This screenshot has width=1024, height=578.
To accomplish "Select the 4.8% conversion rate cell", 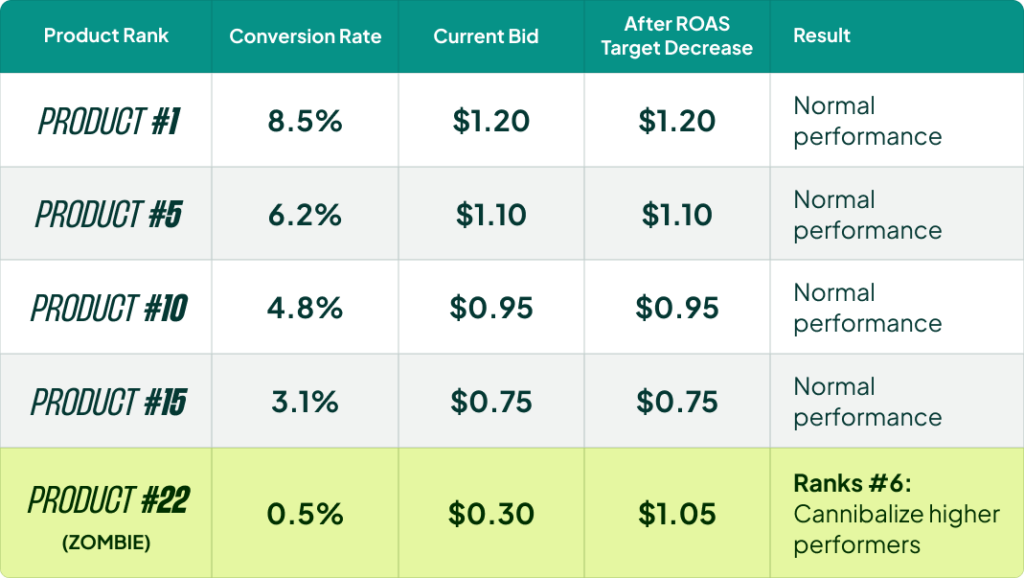I will point(305,308).
